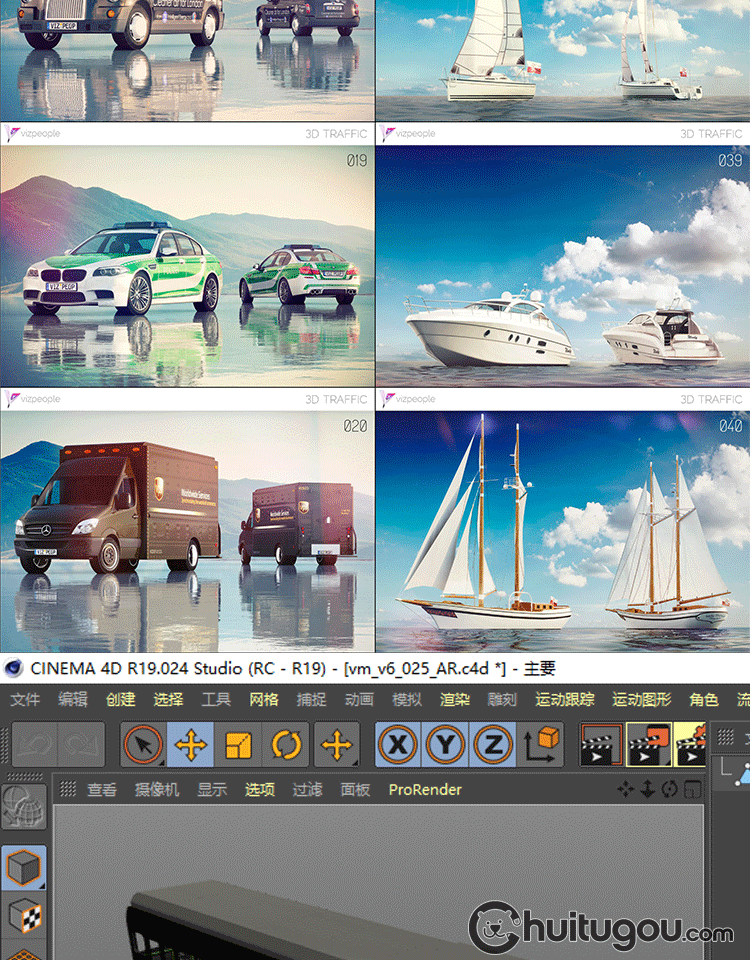Open viewport 面板 menu

pyautogui.click(x=356, y=790)
